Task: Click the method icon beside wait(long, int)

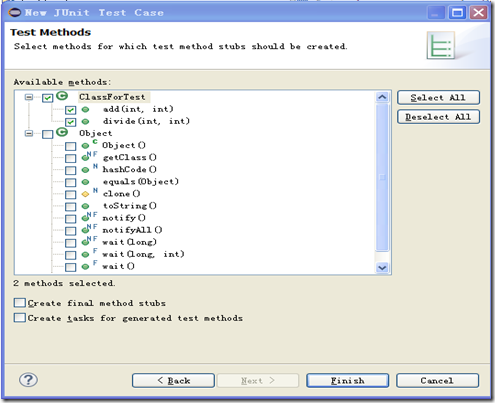Action: (x=89, y=253)
